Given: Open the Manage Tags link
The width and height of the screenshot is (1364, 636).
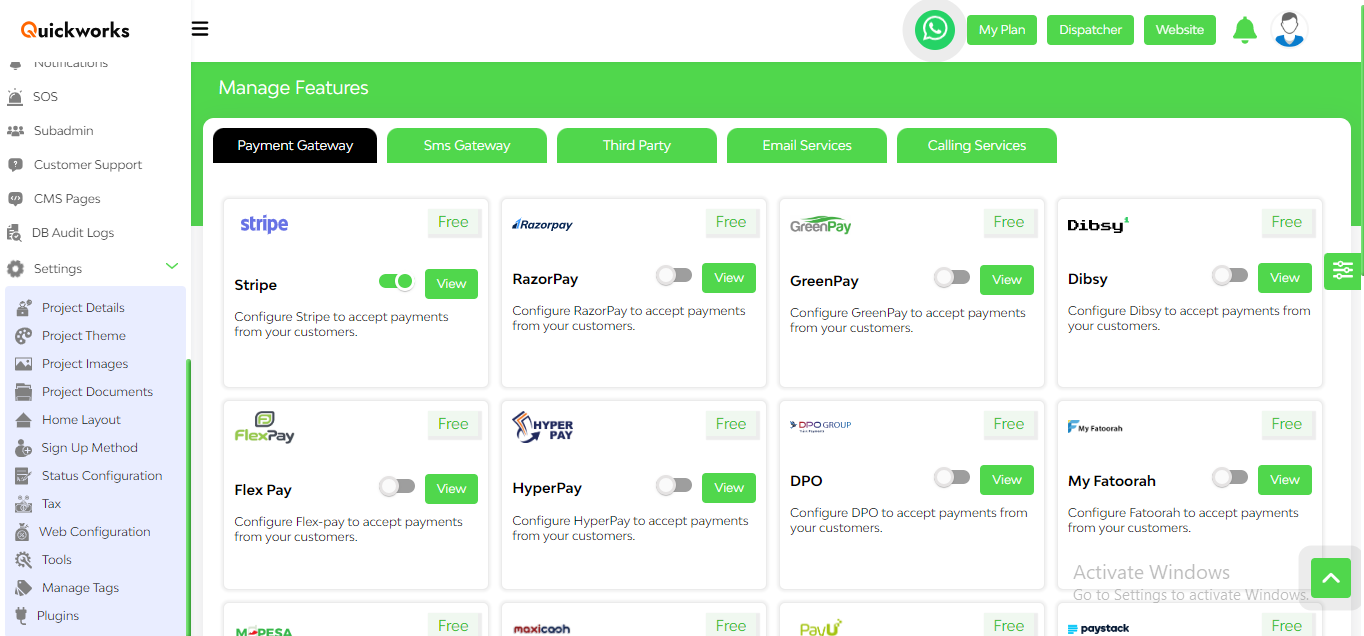Looking at the screenshot, I should 80,588.
